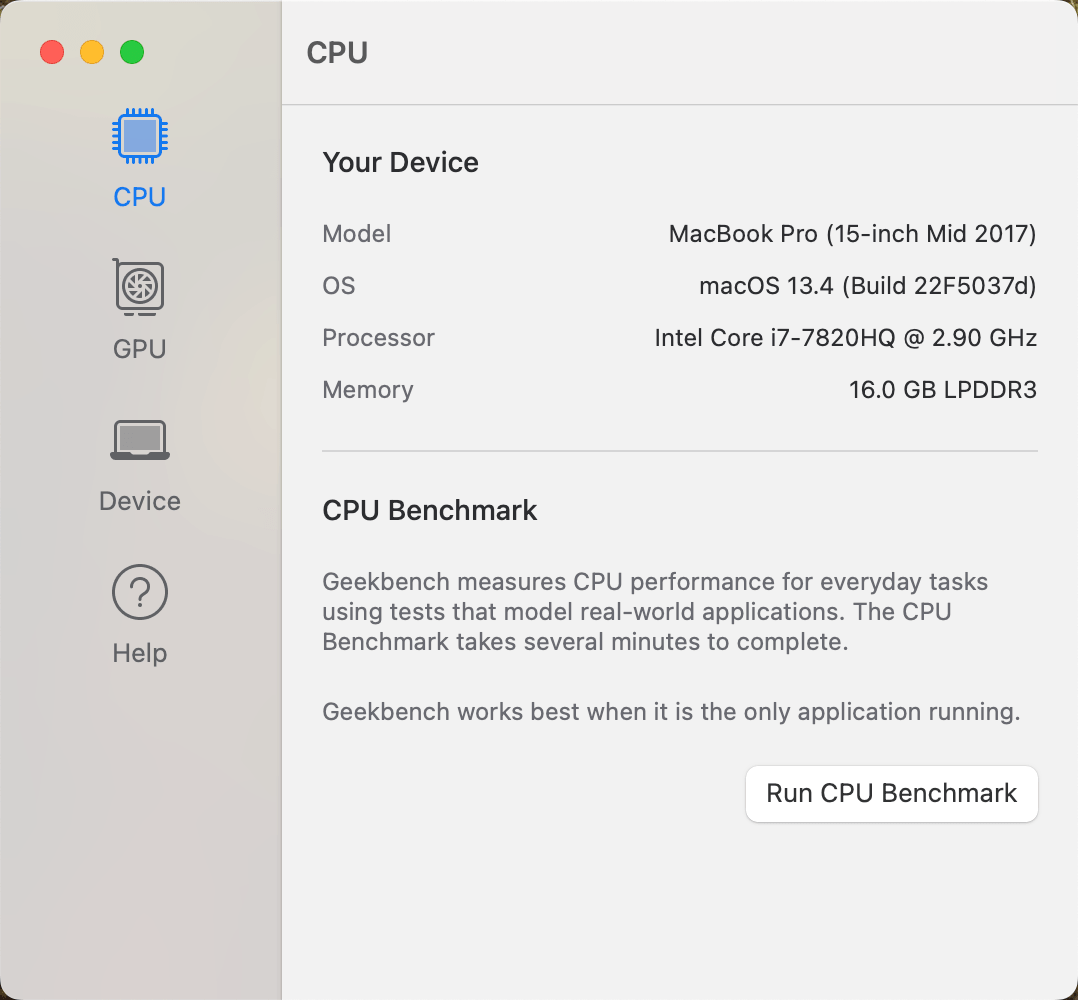
Task: Click the Geekbench works best notice text
Action: [x=671, y=712]
